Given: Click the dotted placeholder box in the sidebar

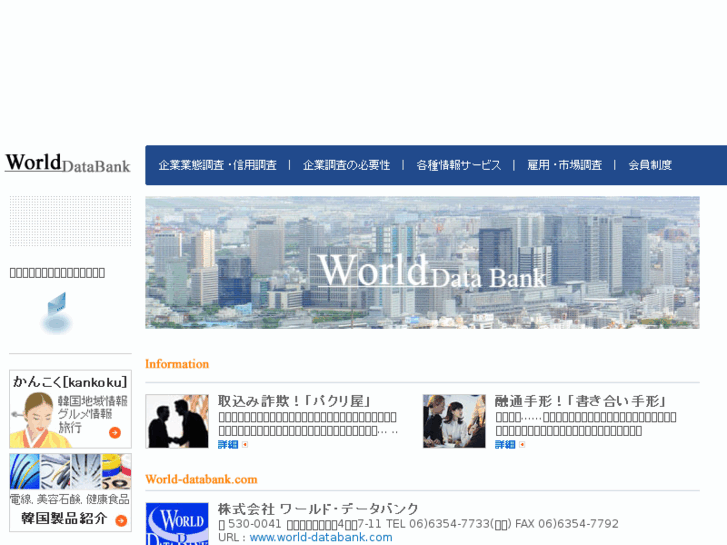Looking at the screenshot, I should tap(70, 221).
